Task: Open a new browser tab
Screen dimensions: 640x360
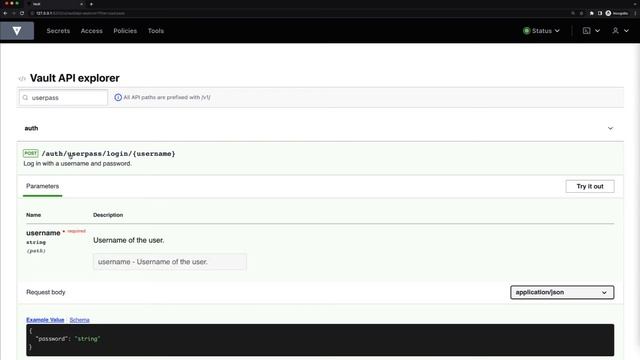Action: [91, 4]
